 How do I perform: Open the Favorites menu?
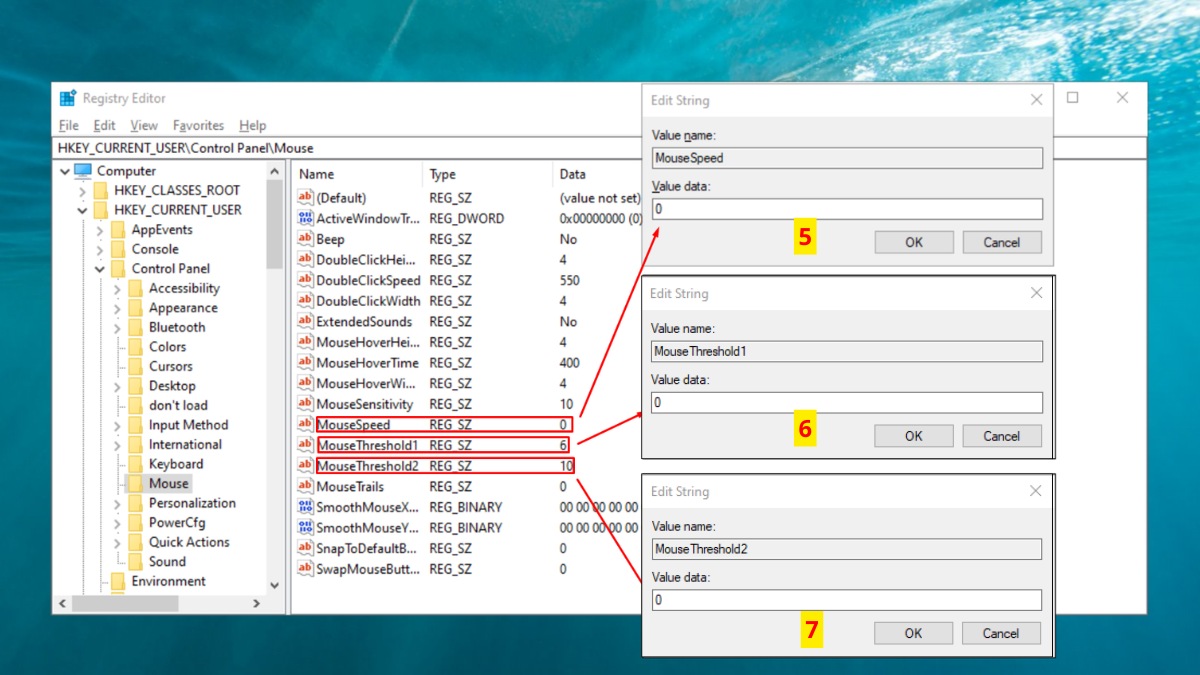point(198,125)
